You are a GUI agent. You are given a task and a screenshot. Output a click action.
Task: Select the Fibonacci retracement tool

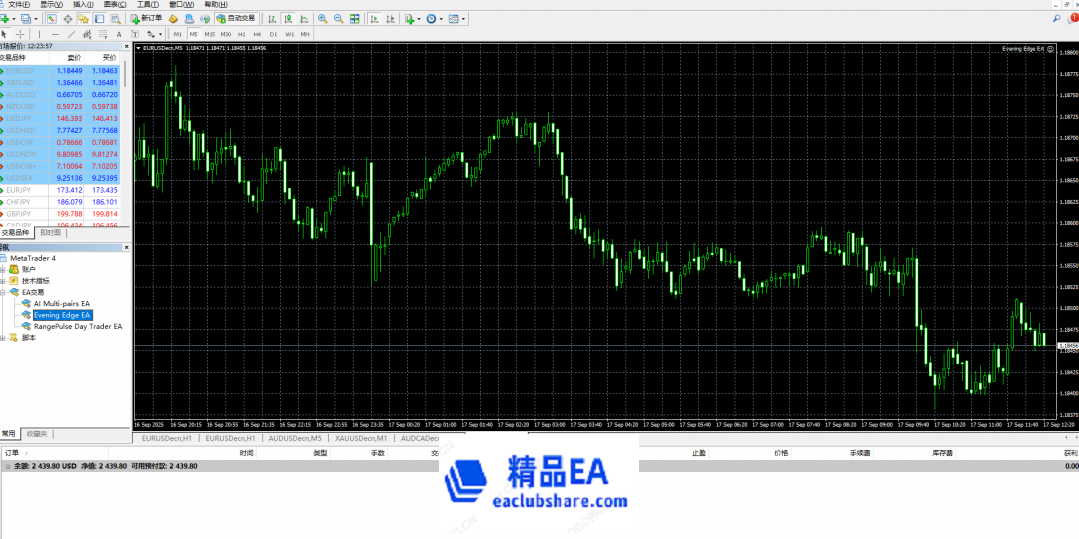[103, 34]
